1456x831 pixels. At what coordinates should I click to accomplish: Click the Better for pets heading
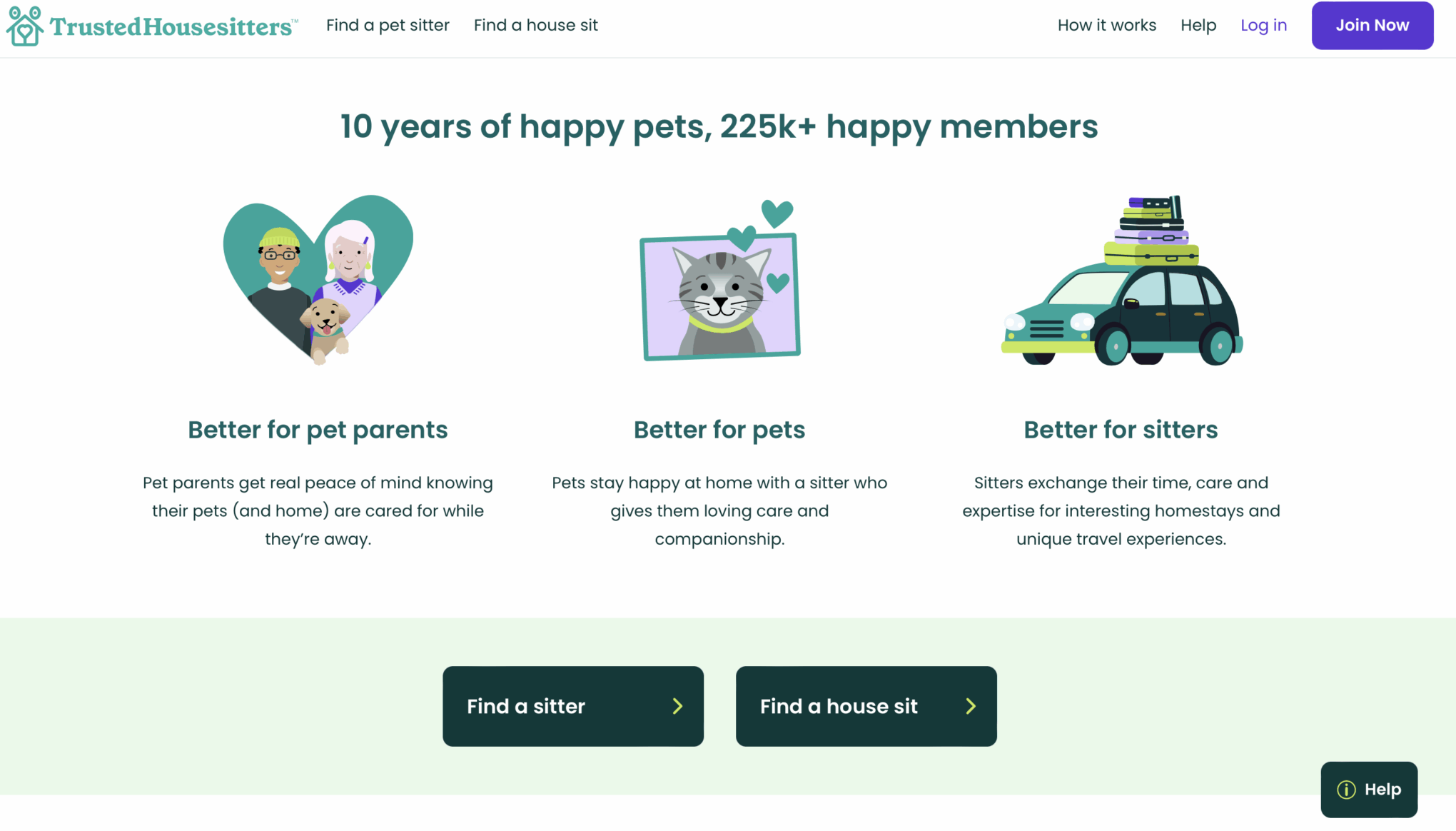[x=719, y=430]
